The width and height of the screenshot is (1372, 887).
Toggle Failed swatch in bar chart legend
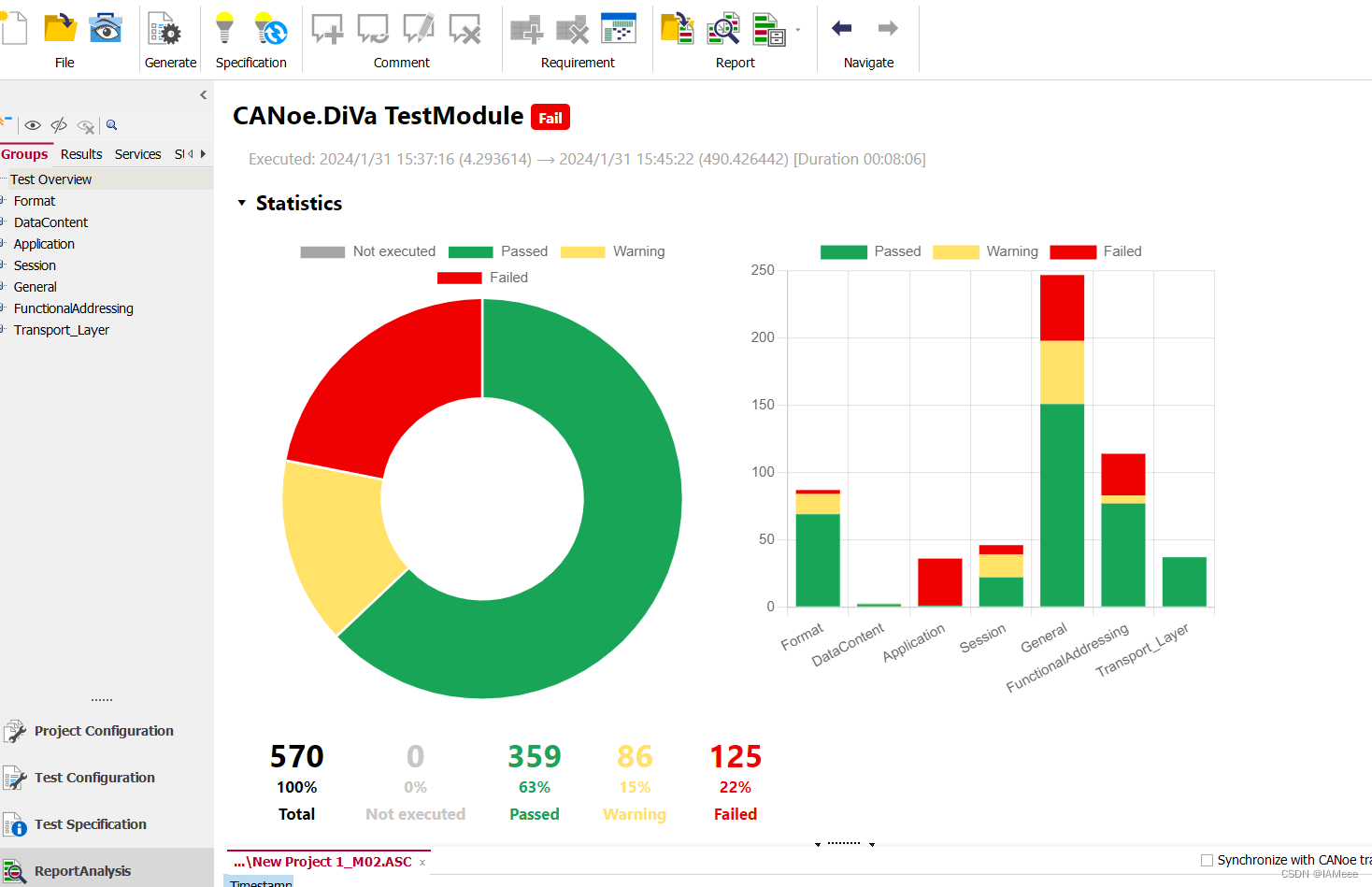click(1073, 252)
